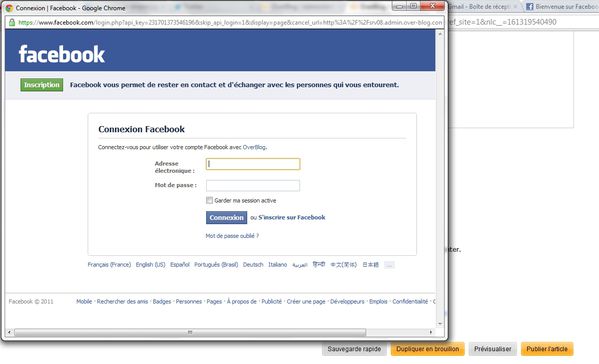This screenshot has width=599, height=364.
Task: Click Prévisualiser in background window
Action: coord(492,349)
